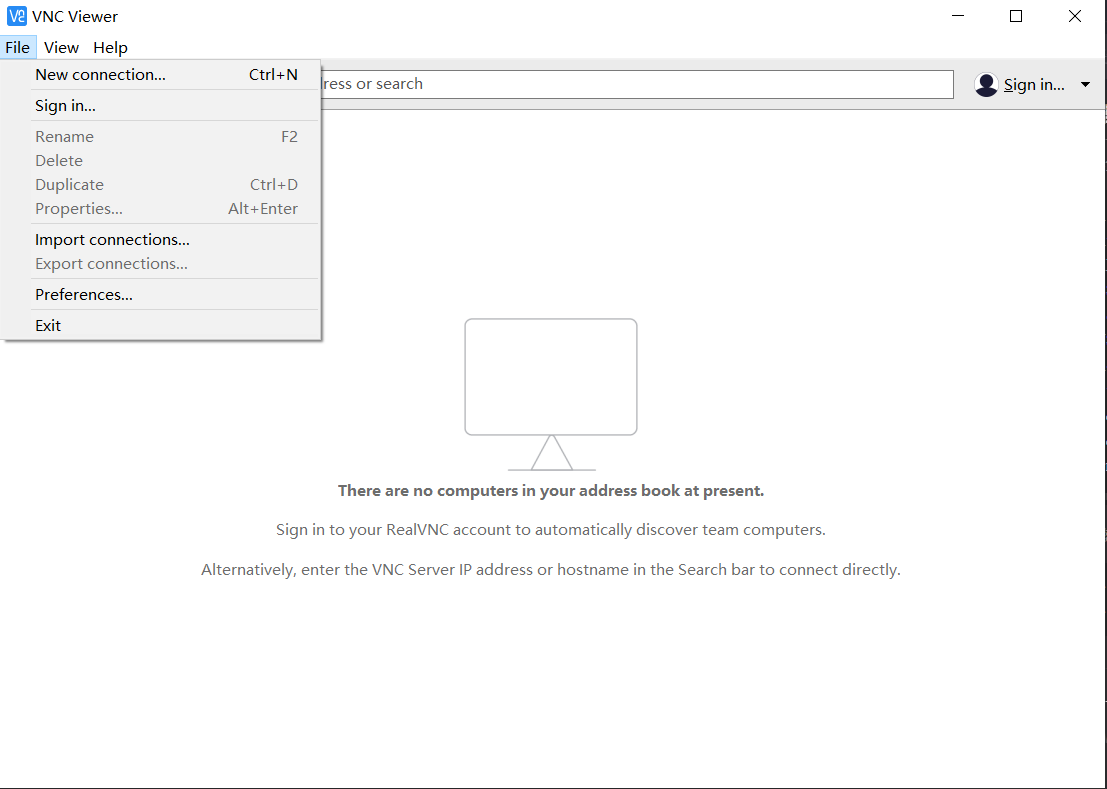Click the File menu bar item

[x=17, y=48]
